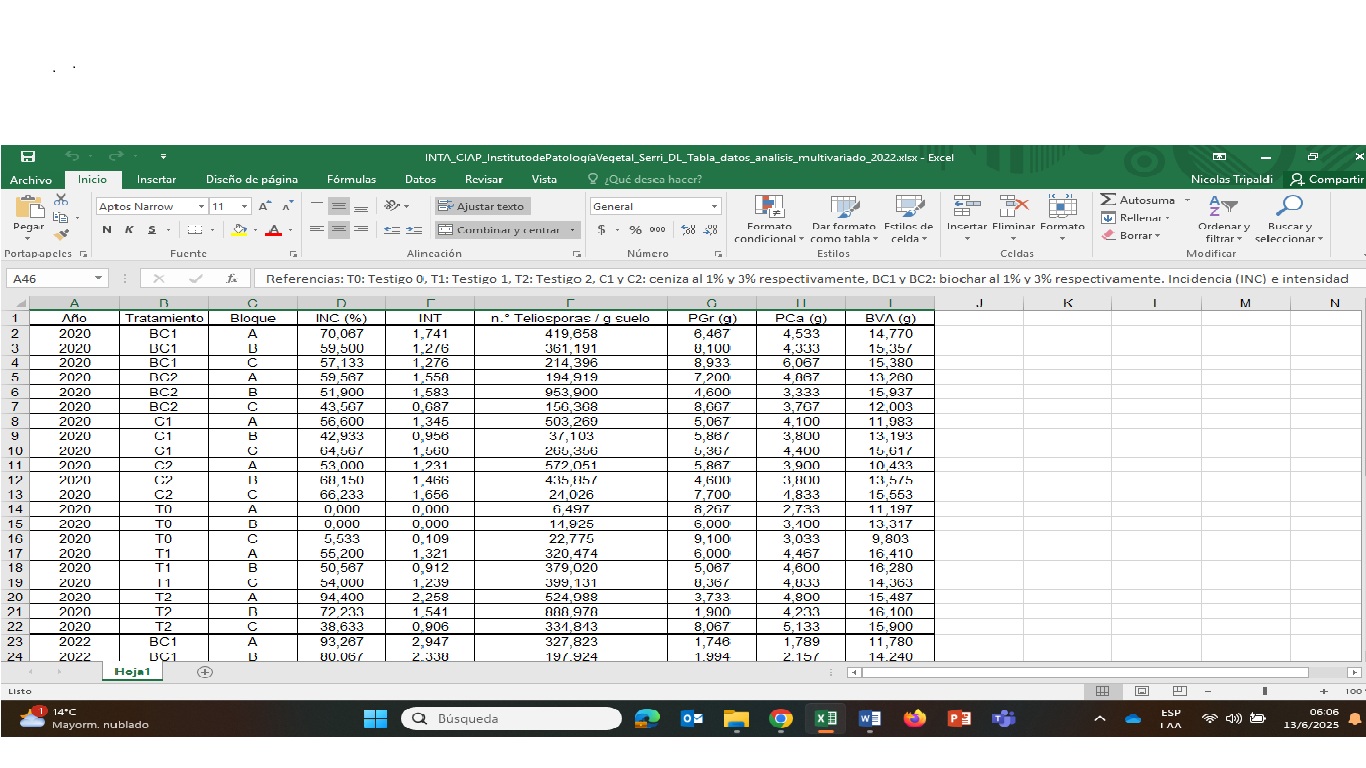Toggle Ajustar texto wrap option
This screenshot has width=1366, height=768.
click(x=482, y=206)
